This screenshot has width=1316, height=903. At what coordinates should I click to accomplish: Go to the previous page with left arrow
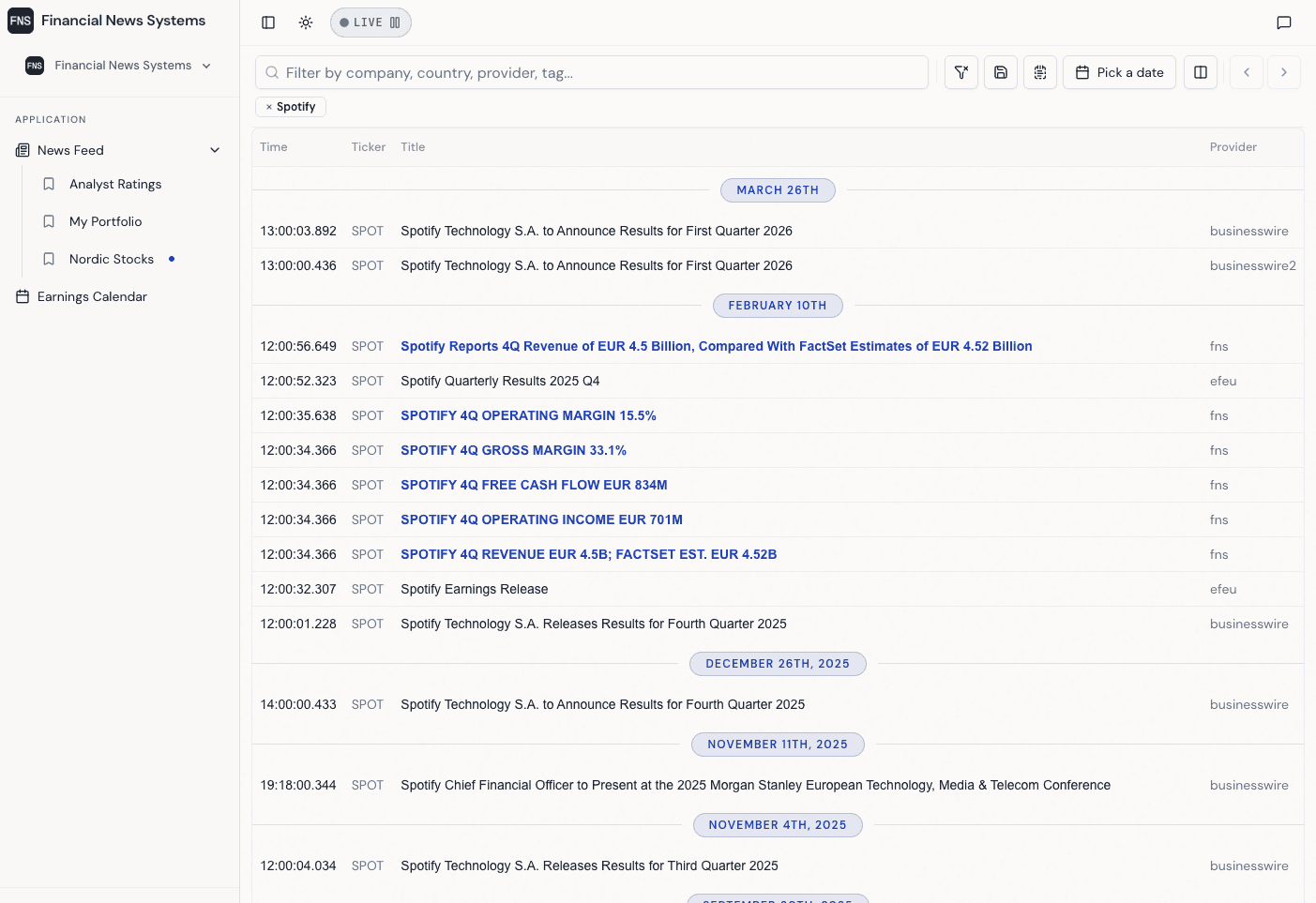point(1246,71)
